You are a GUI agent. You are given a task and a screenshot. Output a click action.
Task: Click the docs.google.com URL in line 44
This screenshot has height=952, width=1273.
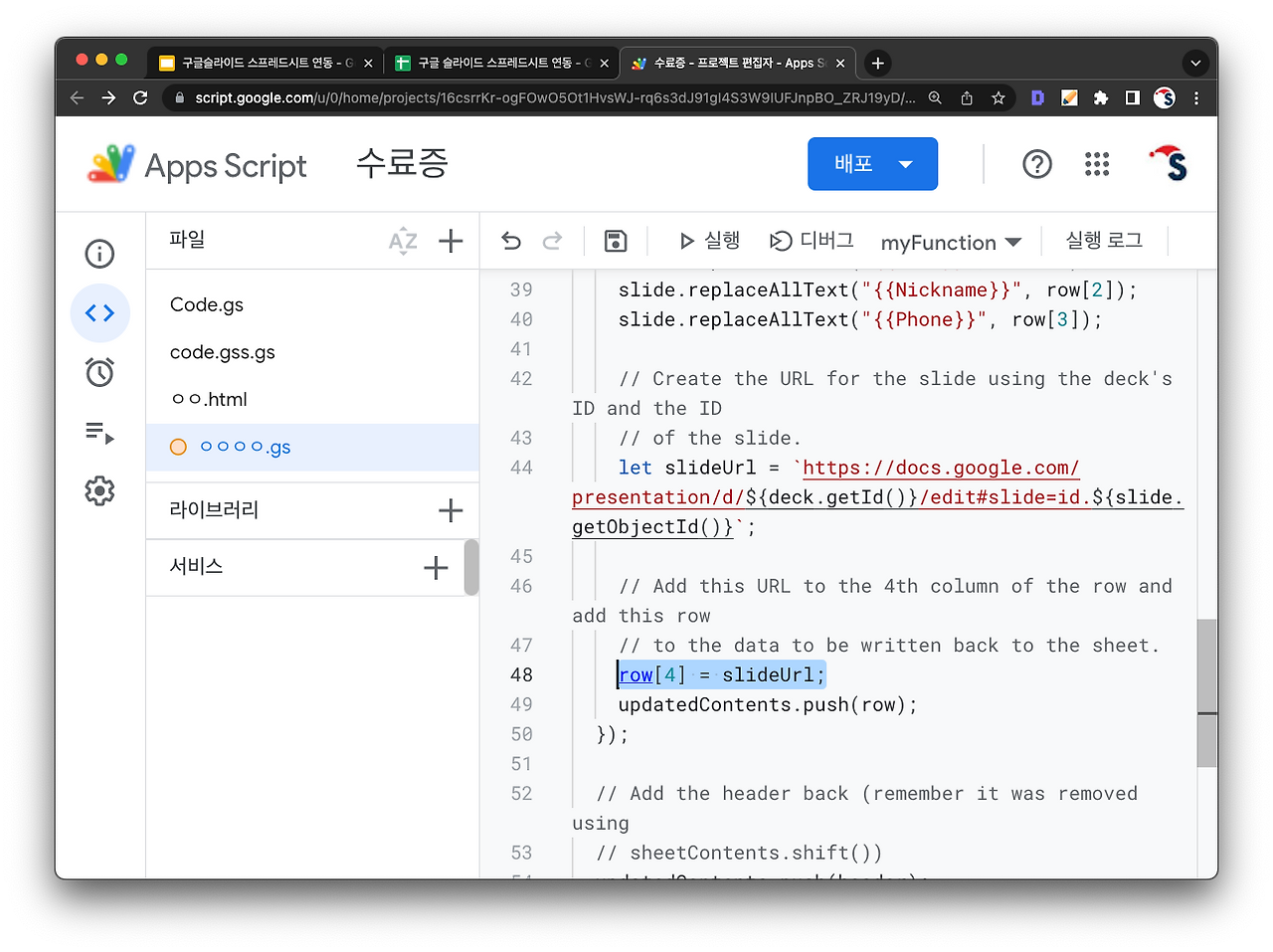[x=940, y=468]
